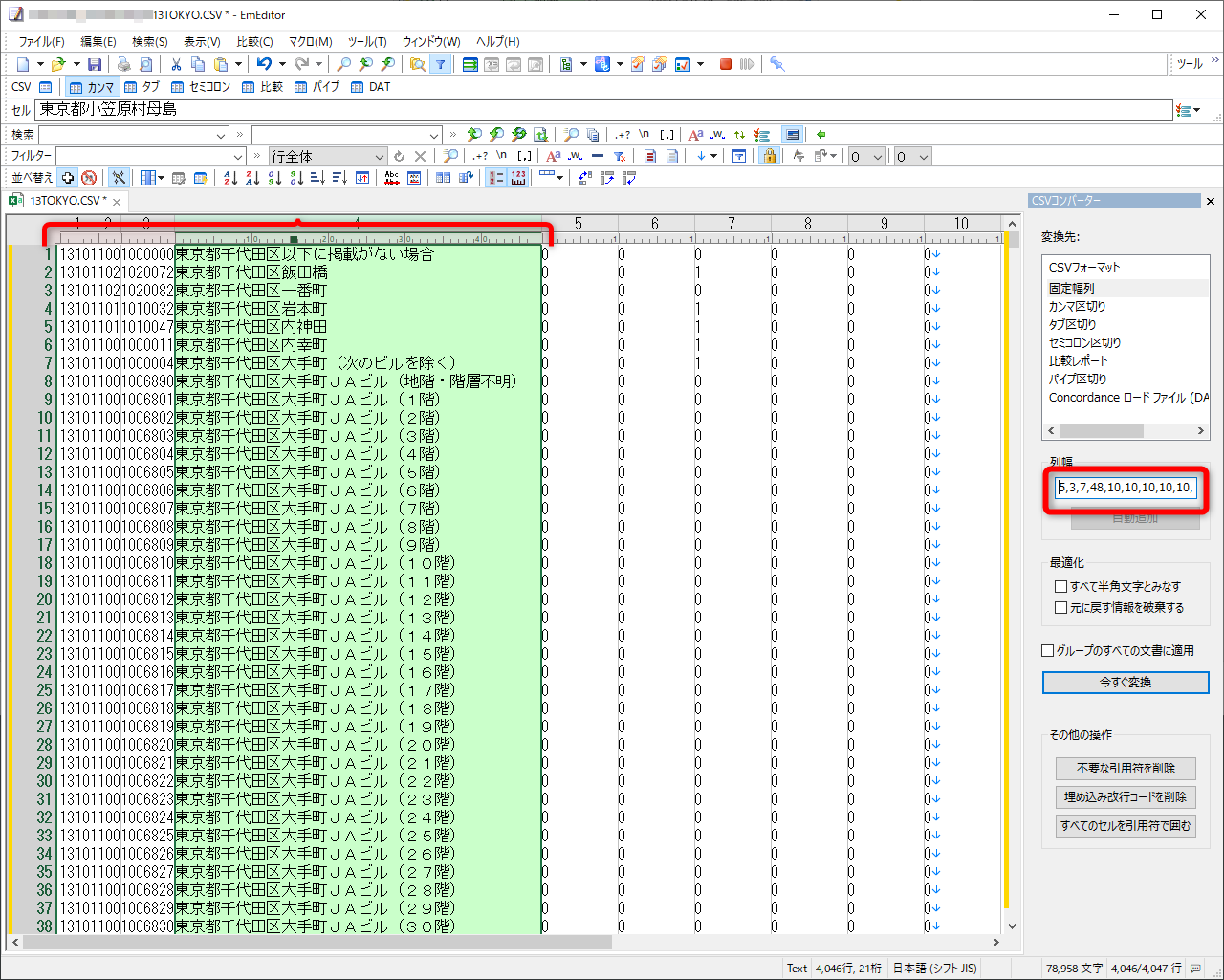The image size is (1224, 980).
Task: Open the 行全体 filter column dropdown
Action: coord(380,156)
